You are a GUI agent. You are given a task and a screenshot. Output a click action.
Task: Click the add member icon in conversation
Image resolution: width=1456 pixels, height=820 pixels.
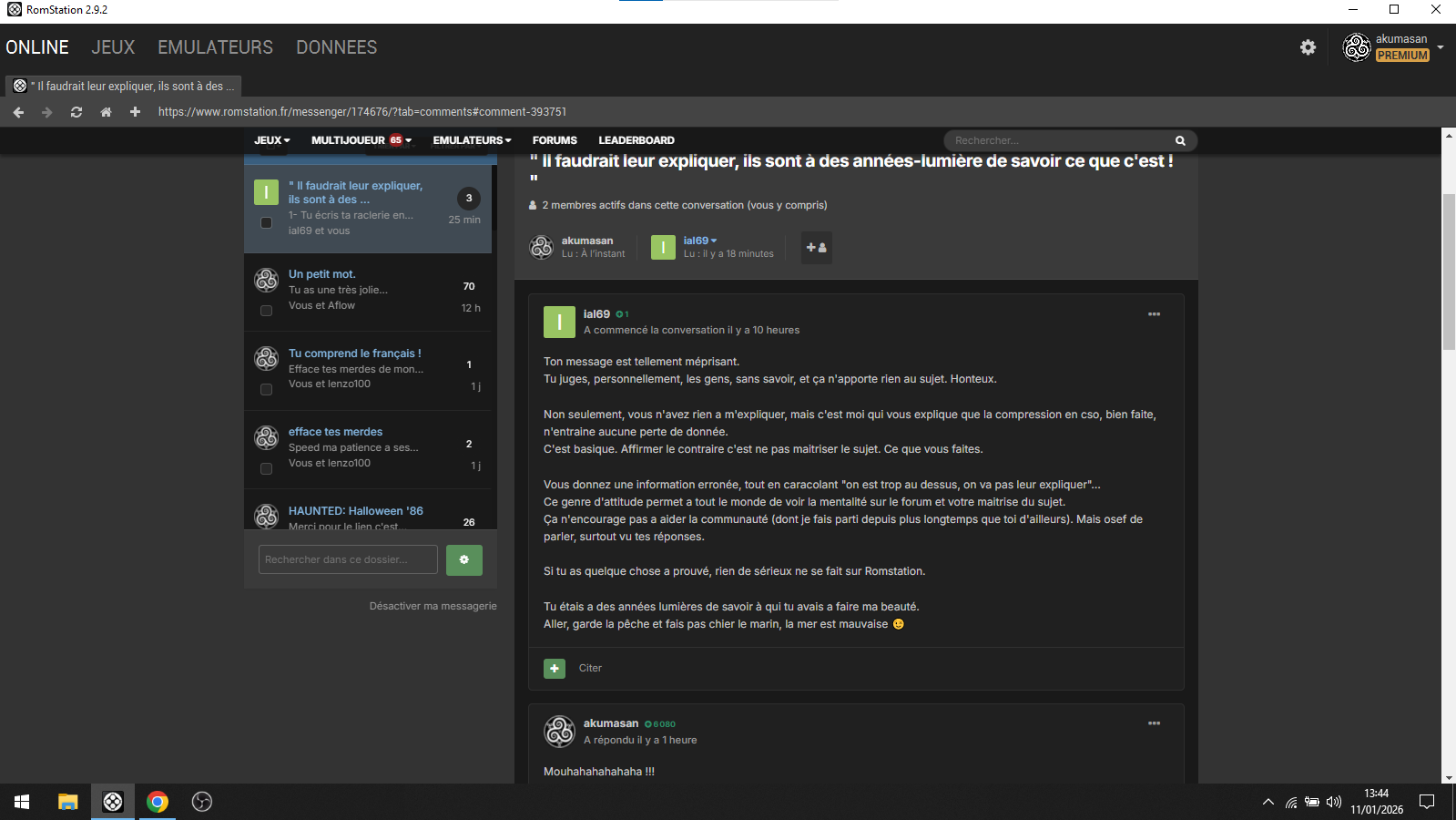816,248
